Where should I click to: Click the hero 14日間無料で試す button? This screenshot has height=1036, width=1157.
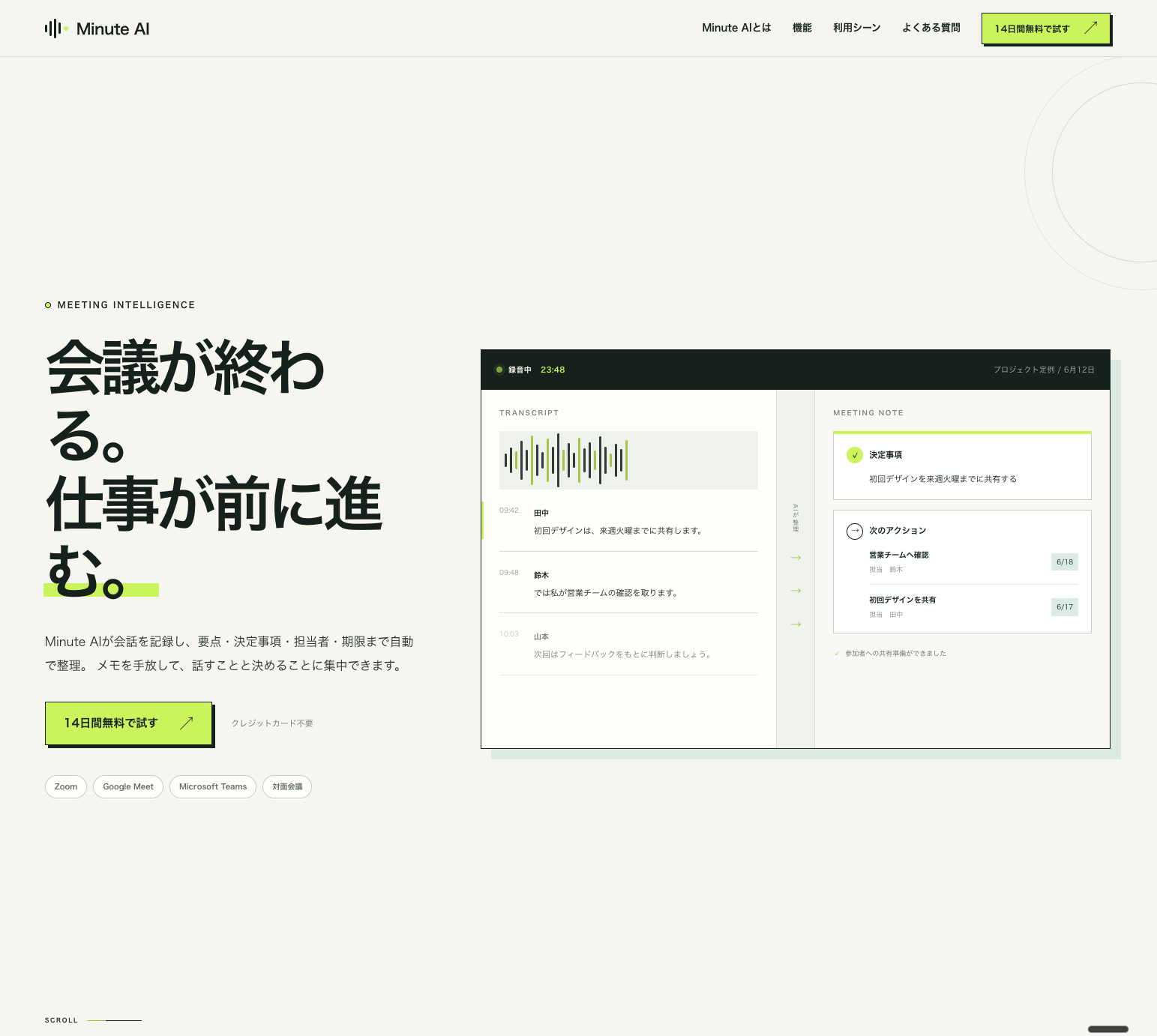pyautogui.click(x=129, y=723)
